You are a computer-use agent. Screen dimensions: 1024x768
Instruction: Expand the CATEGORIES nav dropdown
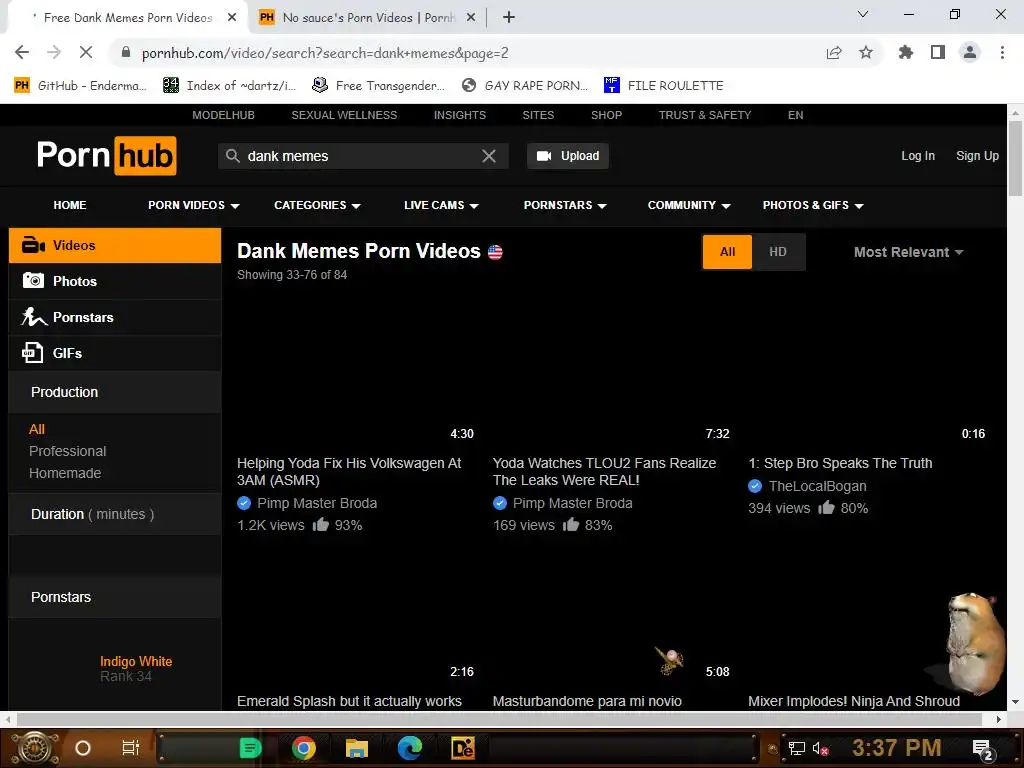click(317, 205)
